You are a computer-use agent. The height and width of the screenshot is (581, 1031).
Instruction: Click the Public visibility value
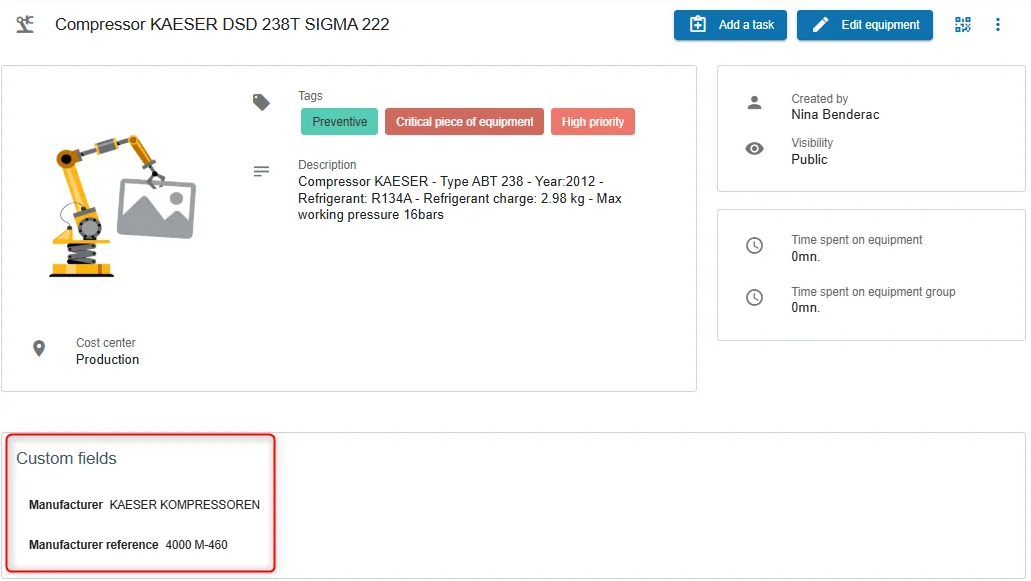pos(809,159)
